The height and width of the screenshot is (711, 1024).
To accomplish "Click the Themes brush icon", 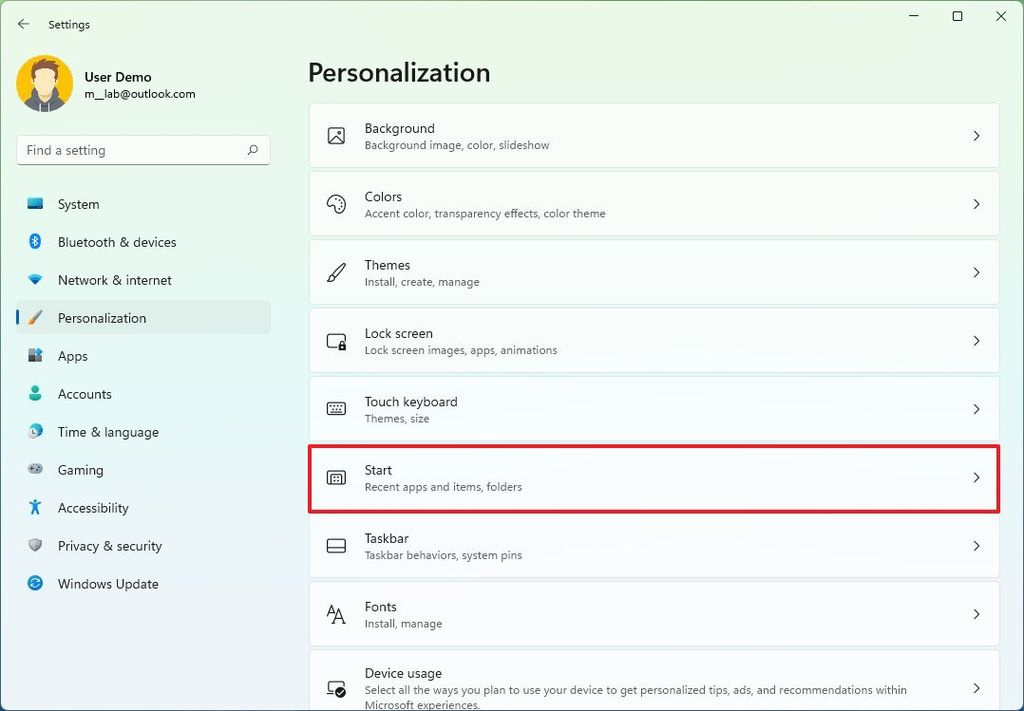I will click(x=335, y=271).
